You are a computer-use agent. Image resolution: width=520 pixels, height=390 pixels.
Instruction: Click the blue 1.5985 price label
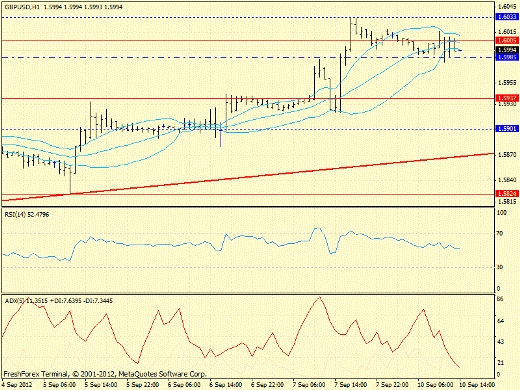507,57
